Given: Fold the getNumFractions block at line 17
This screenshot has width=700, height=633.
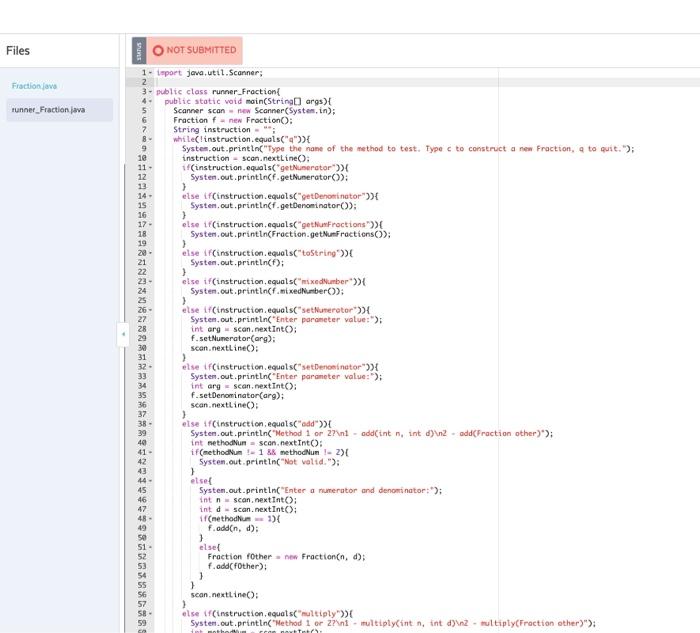Looking at the screenshot, I should tap(150, 225).
